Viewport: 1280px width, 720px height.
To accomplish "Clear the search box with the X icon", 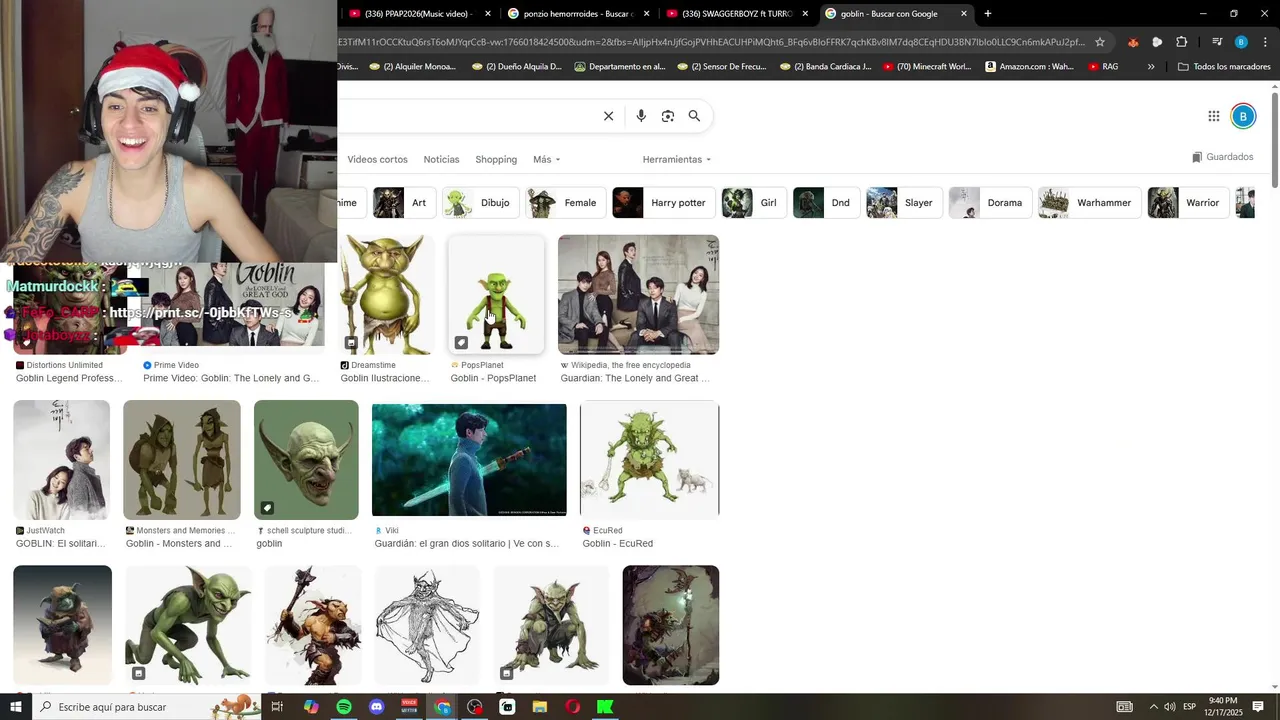I will pyautogui.click(x=608, y=116).
